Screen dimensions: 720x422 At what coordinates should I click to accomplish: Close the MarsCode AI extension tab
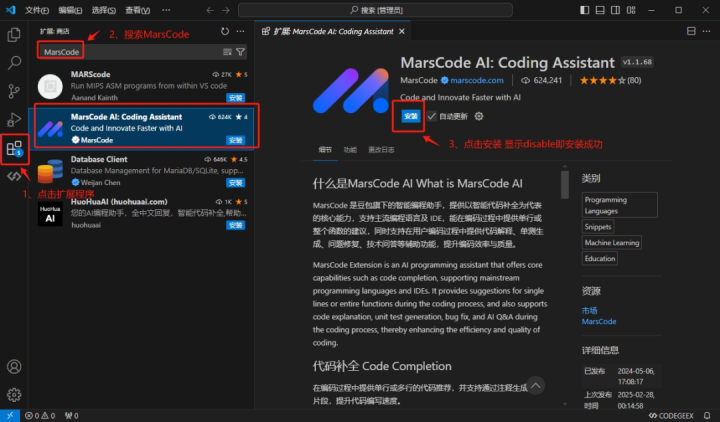pyautogui.click(x=402, y=31)
